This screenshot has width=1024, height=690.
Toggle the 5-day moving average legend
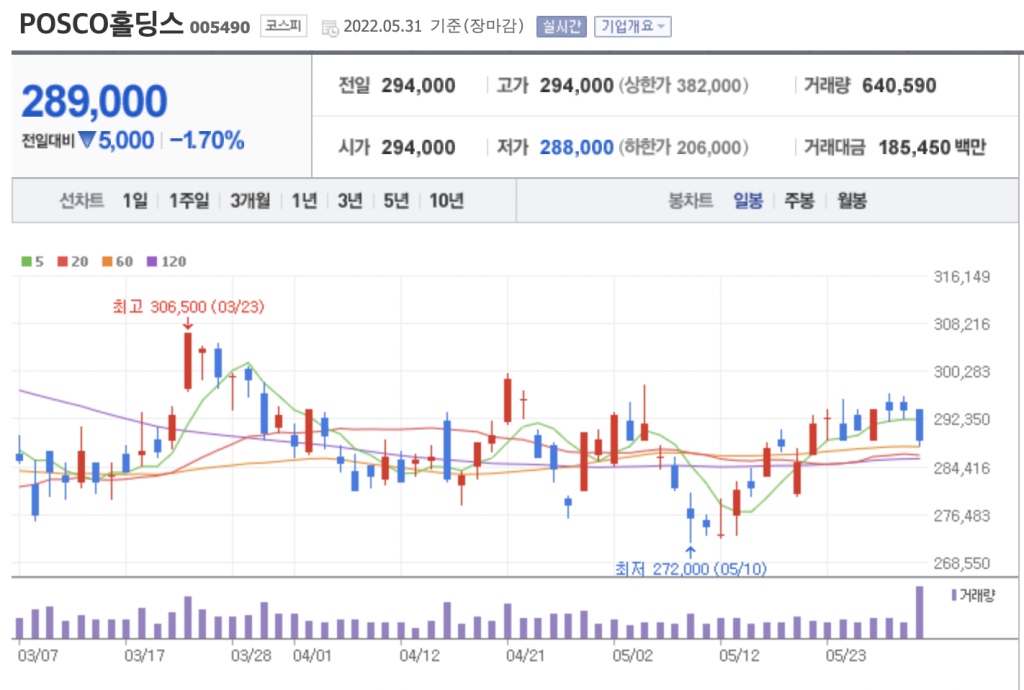click(x=33, y=262)
